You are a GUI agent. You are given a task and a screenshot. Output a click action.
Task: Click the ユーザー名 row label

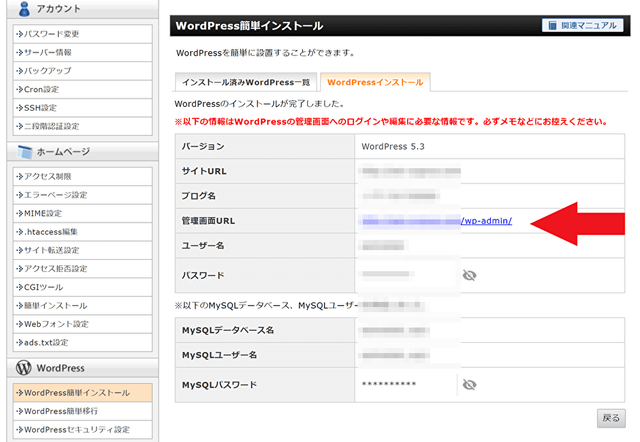pos(203,246)
